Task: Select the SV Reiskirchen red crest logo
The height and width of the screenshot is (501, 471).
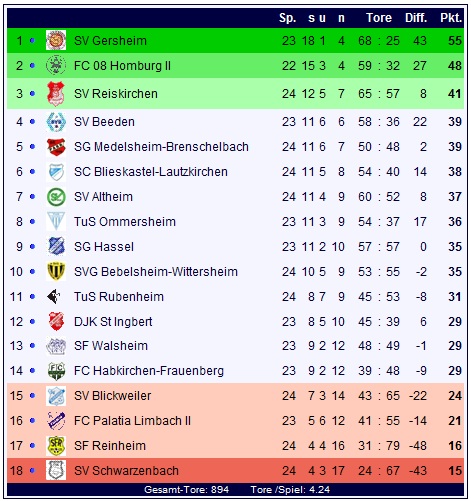Action: pos(56,93)
